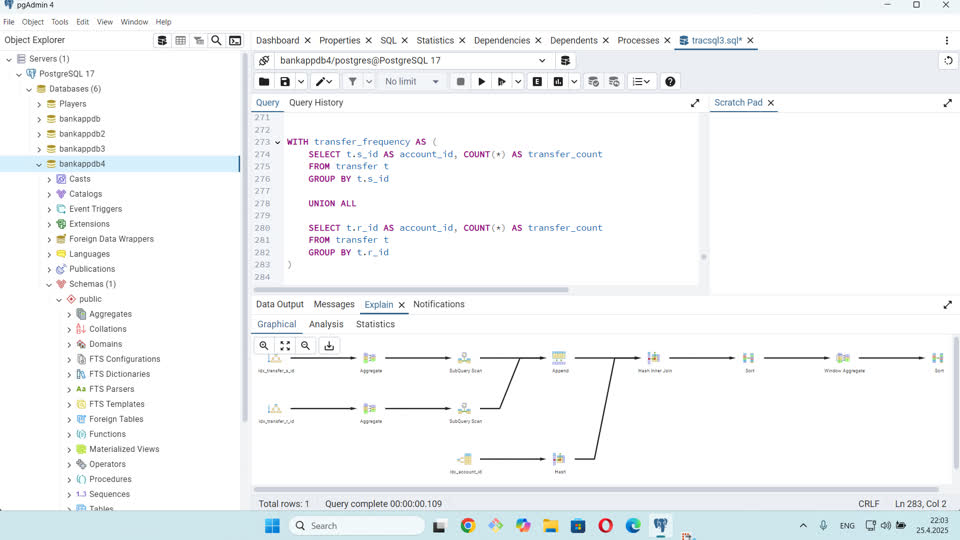Click the Explain Analyze chart icon
This screenshot has width=960, height=540.
(558, 81)
